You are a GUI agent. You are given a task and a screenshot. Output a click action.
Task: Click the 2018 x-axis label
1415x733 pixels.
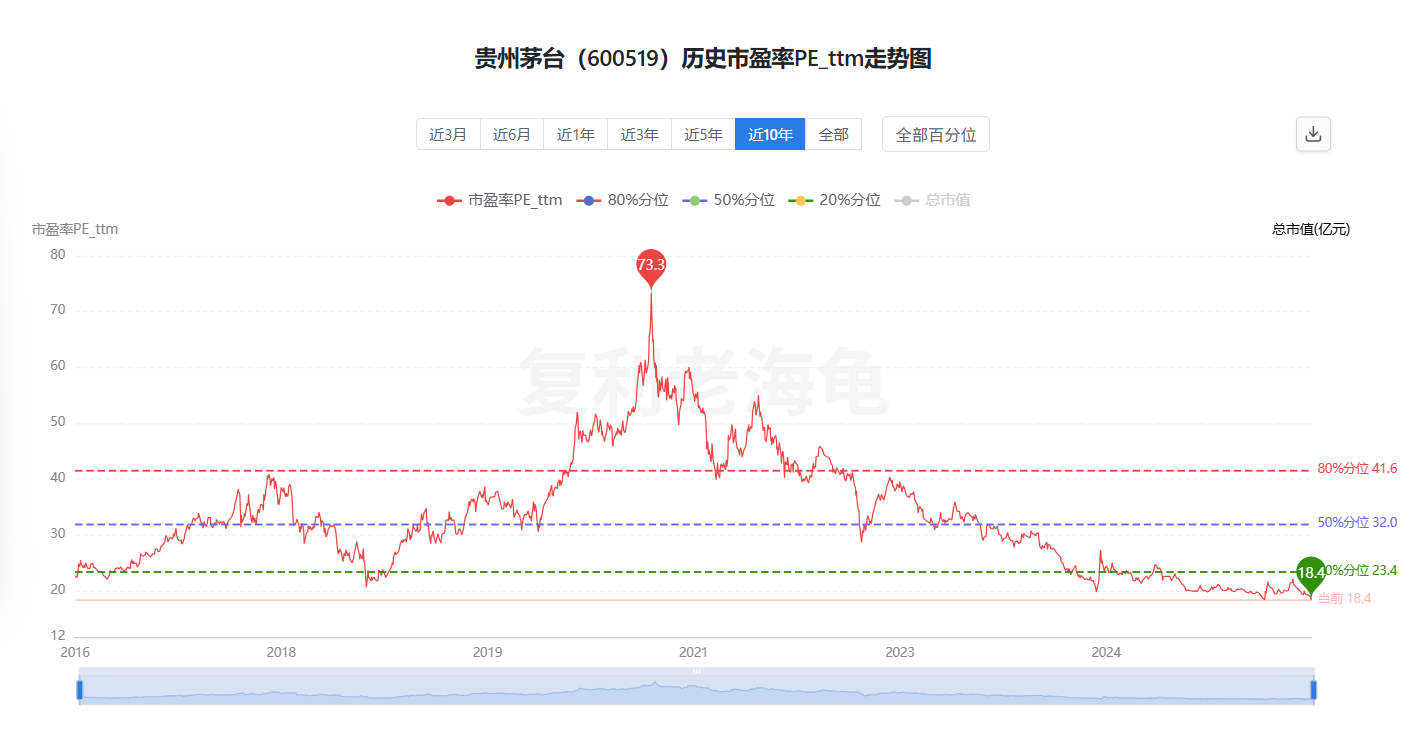tap(281, 653)
